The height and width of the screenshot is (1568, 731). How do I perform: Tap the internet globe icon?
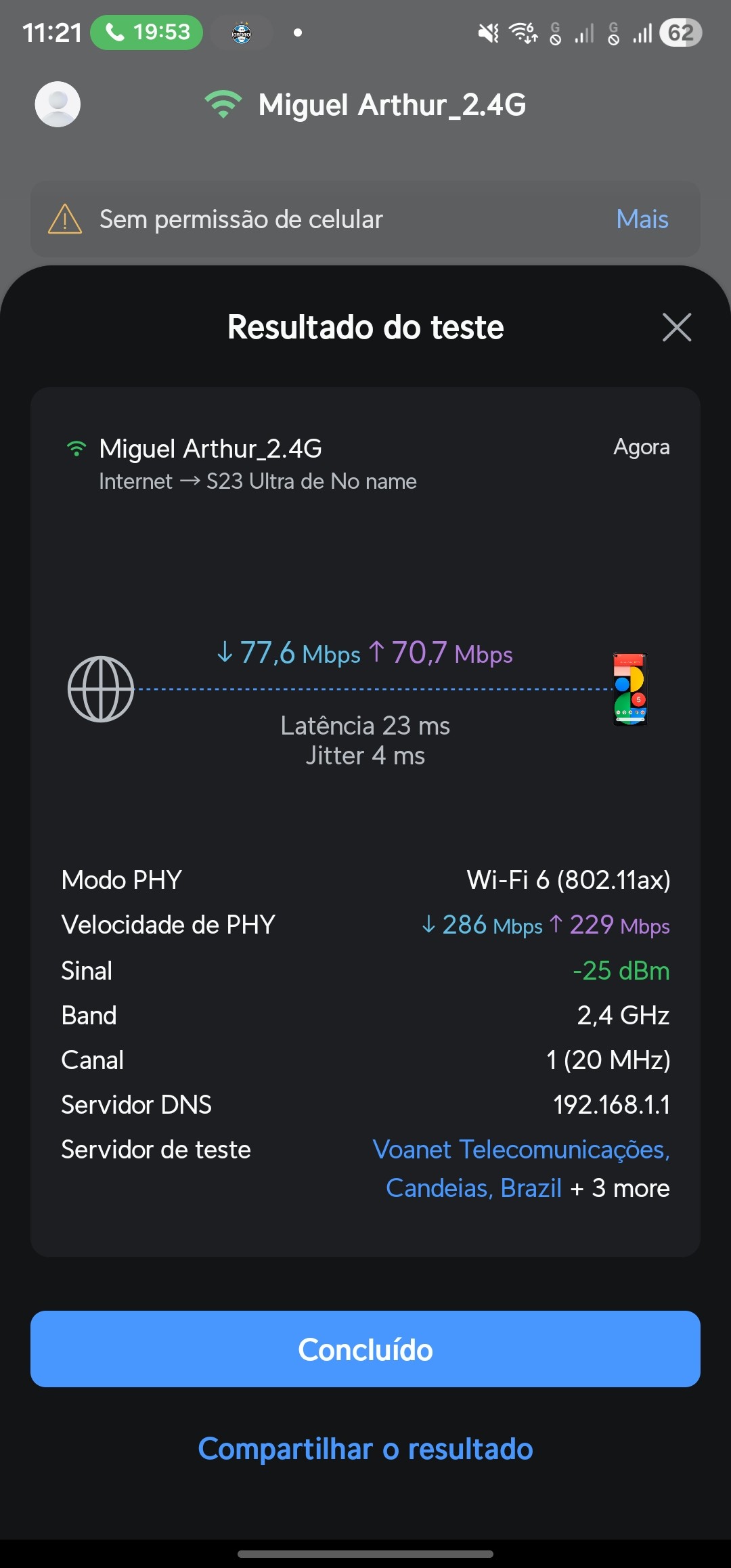point(101,689)
